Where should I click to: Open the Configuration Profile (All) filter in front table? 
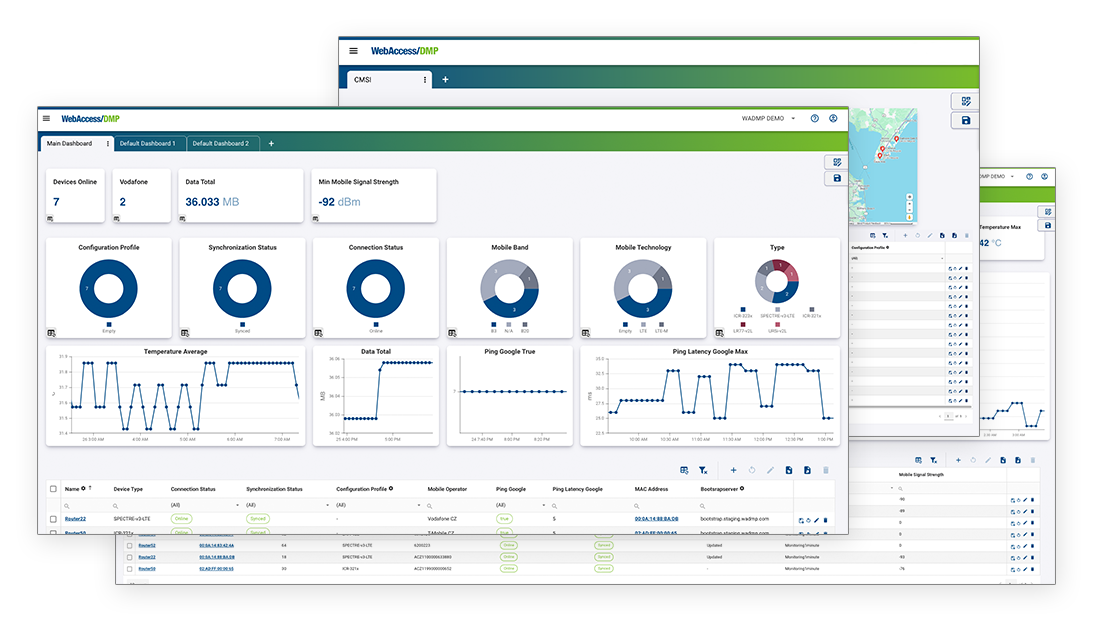(x=378, y=505)
